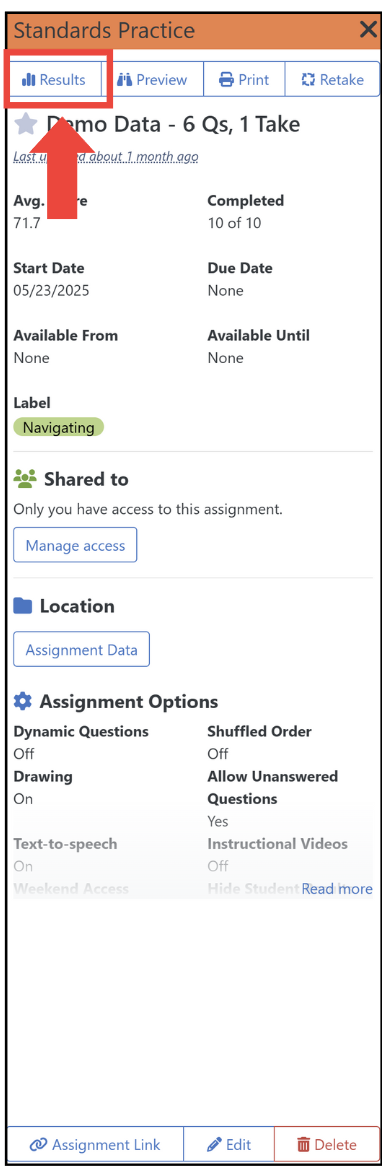Image resolution: width=382 pixels, height=1168 pixels.
Task: Favorite the assignment with the star icon
Action: 25,124
